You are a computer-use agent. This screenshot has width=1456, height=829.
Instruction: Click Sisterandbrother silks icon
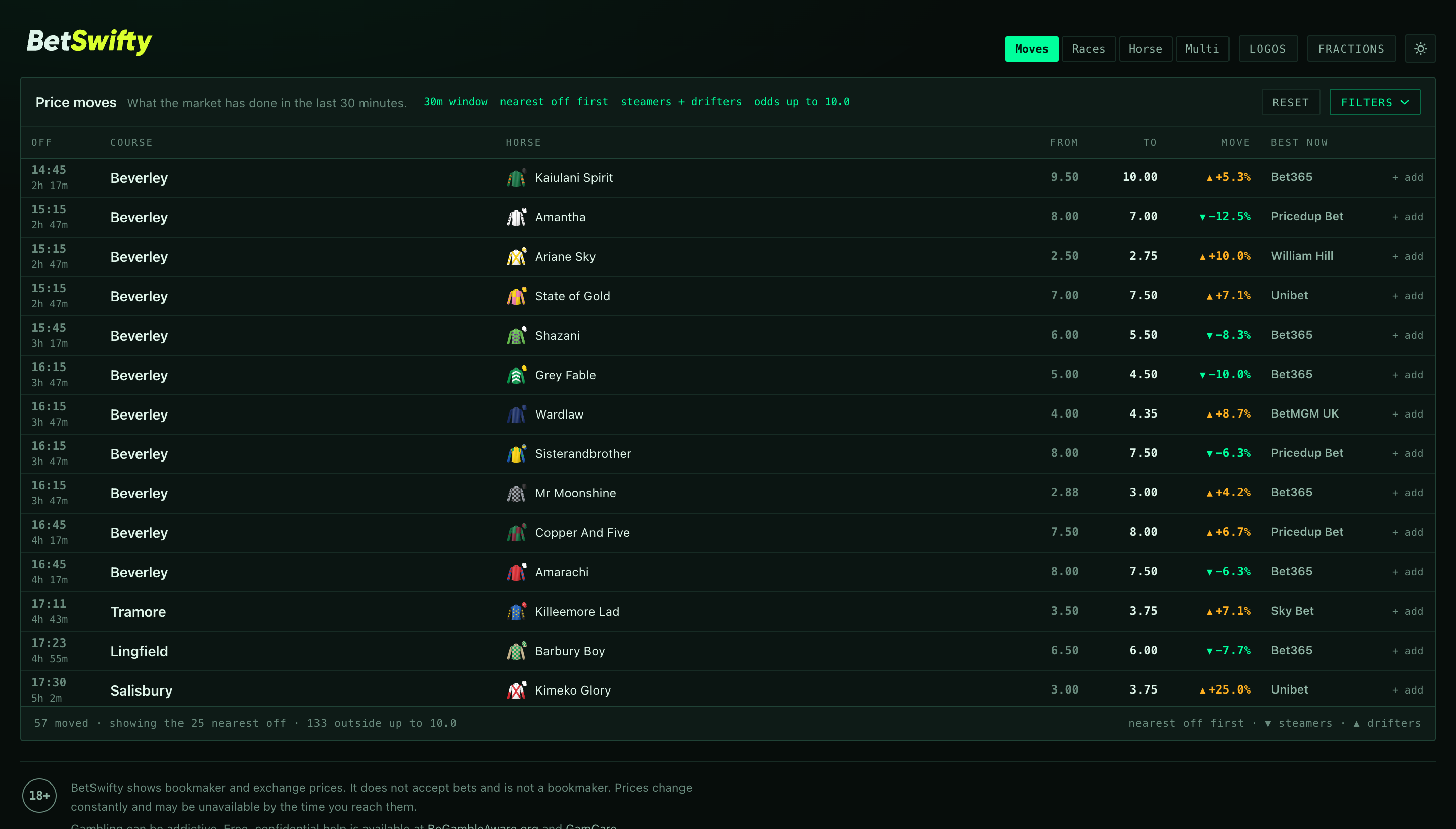pyautogui.click(x=517, y=454)
